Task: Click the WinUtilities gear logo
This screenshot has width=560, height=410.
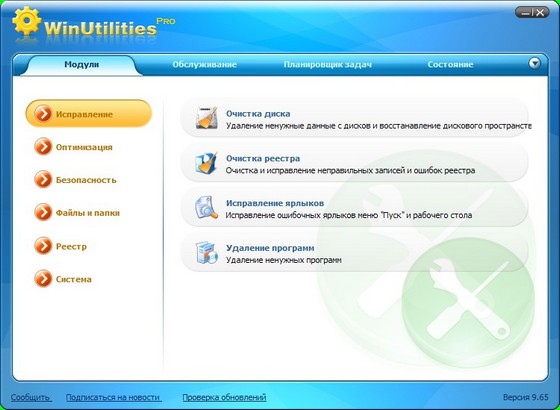Action: pyautogui.click(x=27, y=21)
